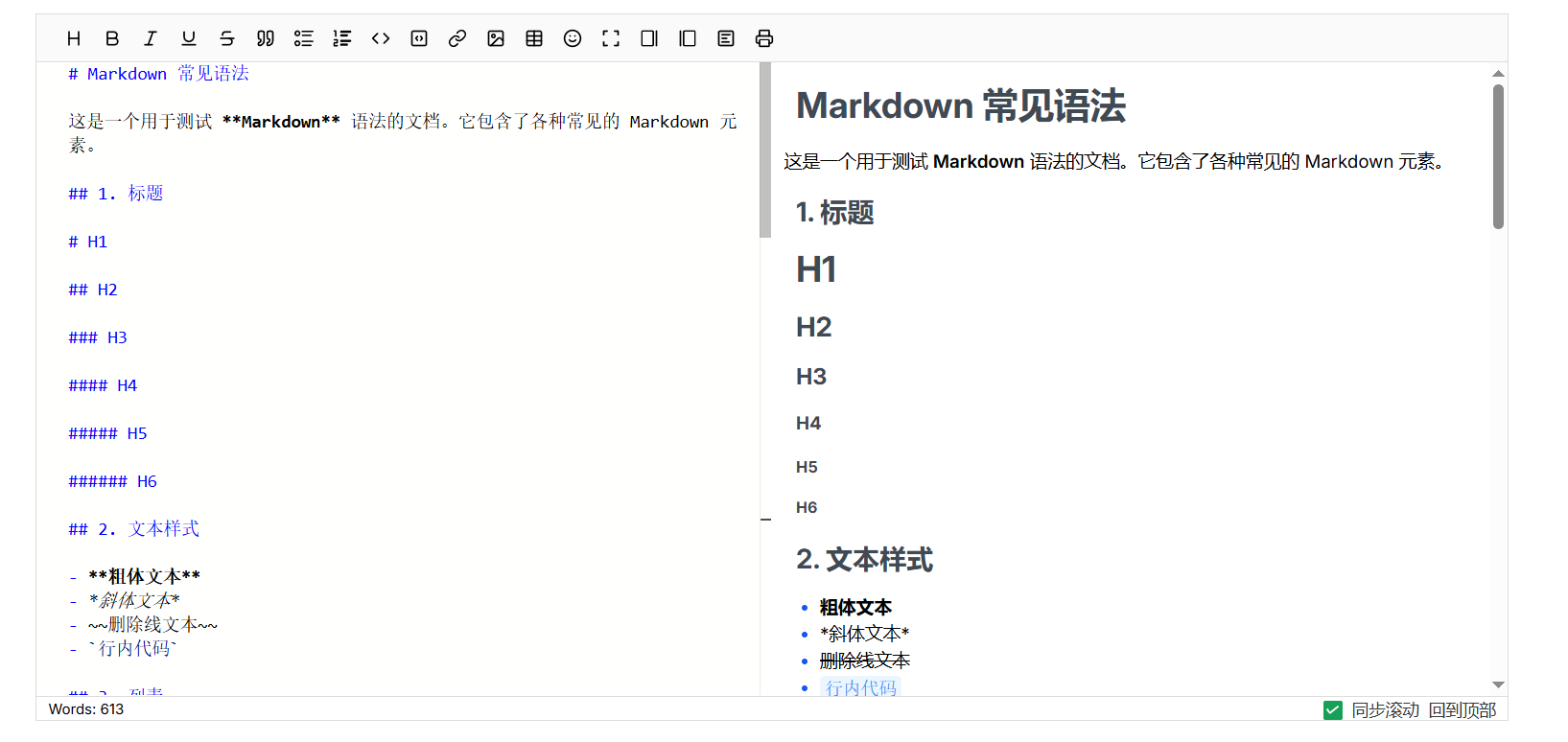Screen dimensions: 1568x742
Task: Click the H6 heading in preview
Action: [x=807, y=507]
